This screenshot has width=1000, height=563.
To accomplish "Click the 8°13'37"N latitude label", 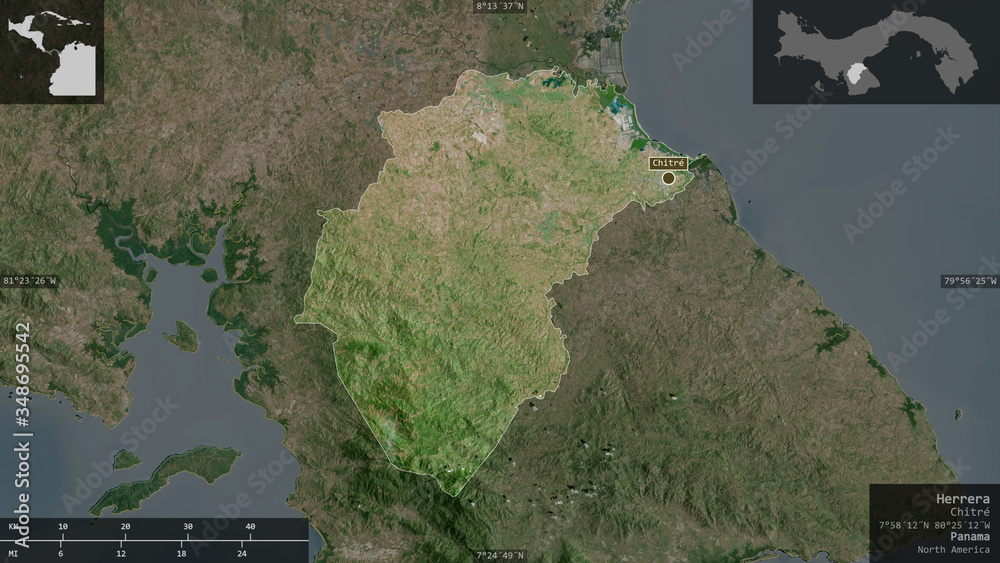I will (500, 6).
